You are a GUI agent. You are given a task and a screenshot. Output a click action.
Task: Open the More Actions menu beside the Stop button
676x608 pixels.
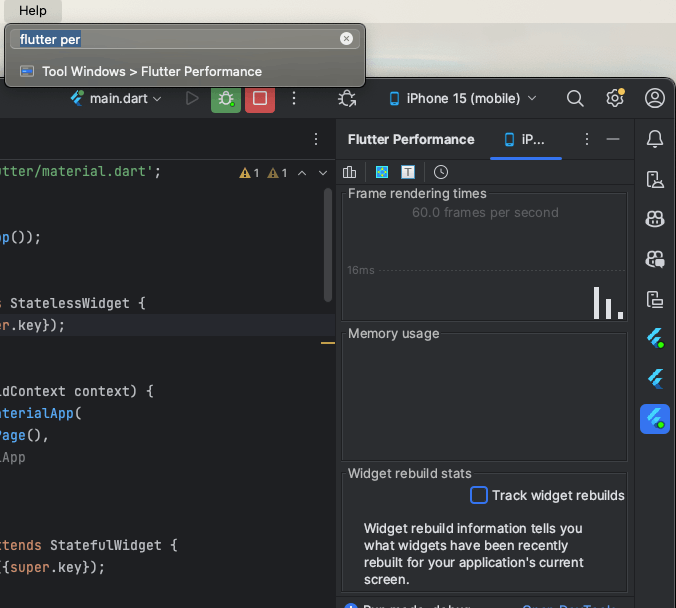(x=294, y=99)
